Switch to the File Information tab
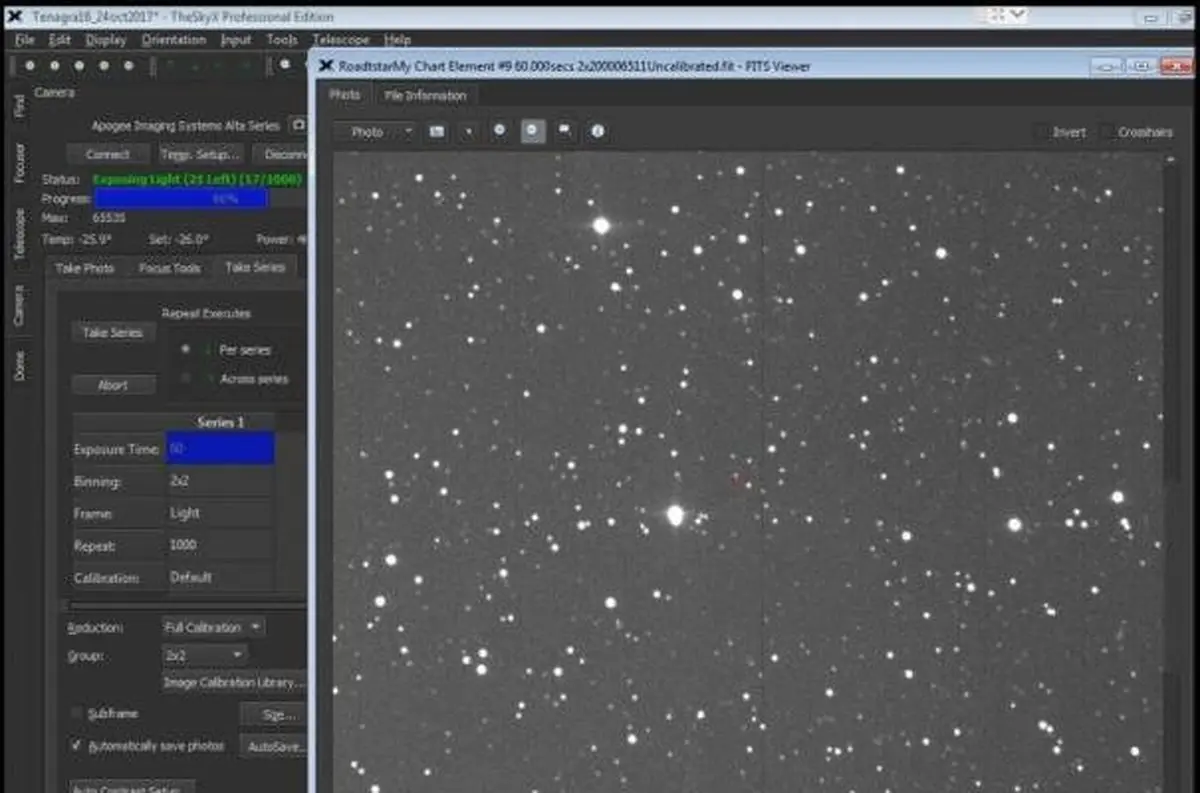This screenshot has height=793, width=1200. pos(425,95)
